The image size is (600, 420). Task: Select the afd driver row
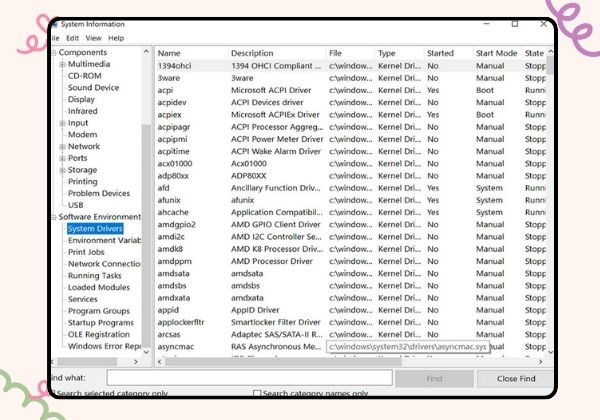pos(351,188)
